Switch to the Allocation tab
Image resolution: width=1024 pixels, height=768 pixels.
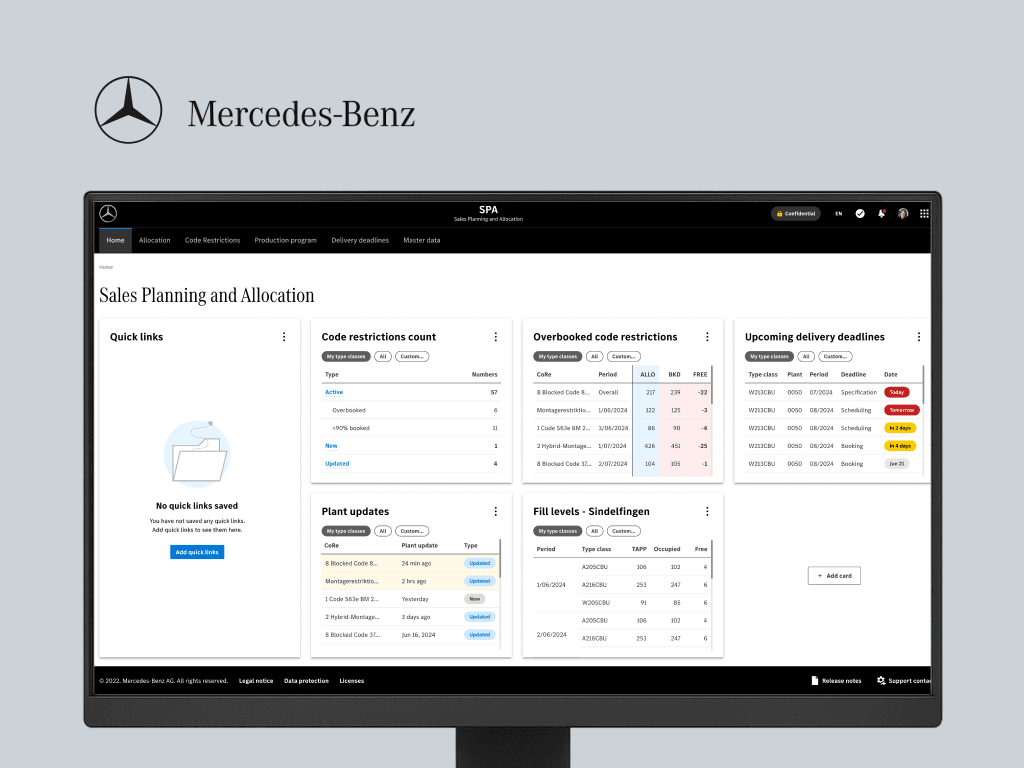pos(154,240)
